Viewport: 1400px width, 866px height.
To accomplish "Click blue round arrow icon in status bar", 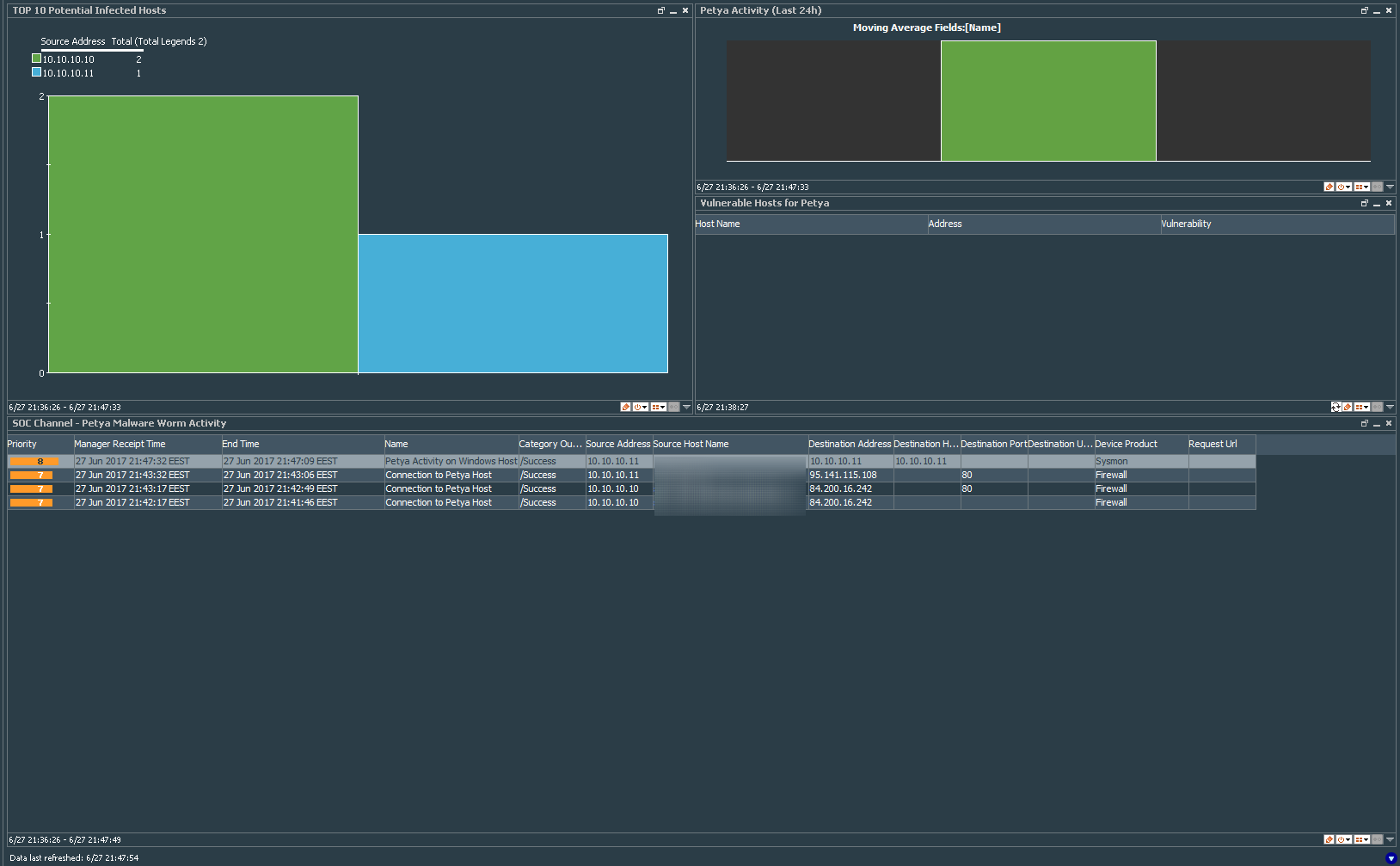I will pyautogui.click(x=1391, y=857).
